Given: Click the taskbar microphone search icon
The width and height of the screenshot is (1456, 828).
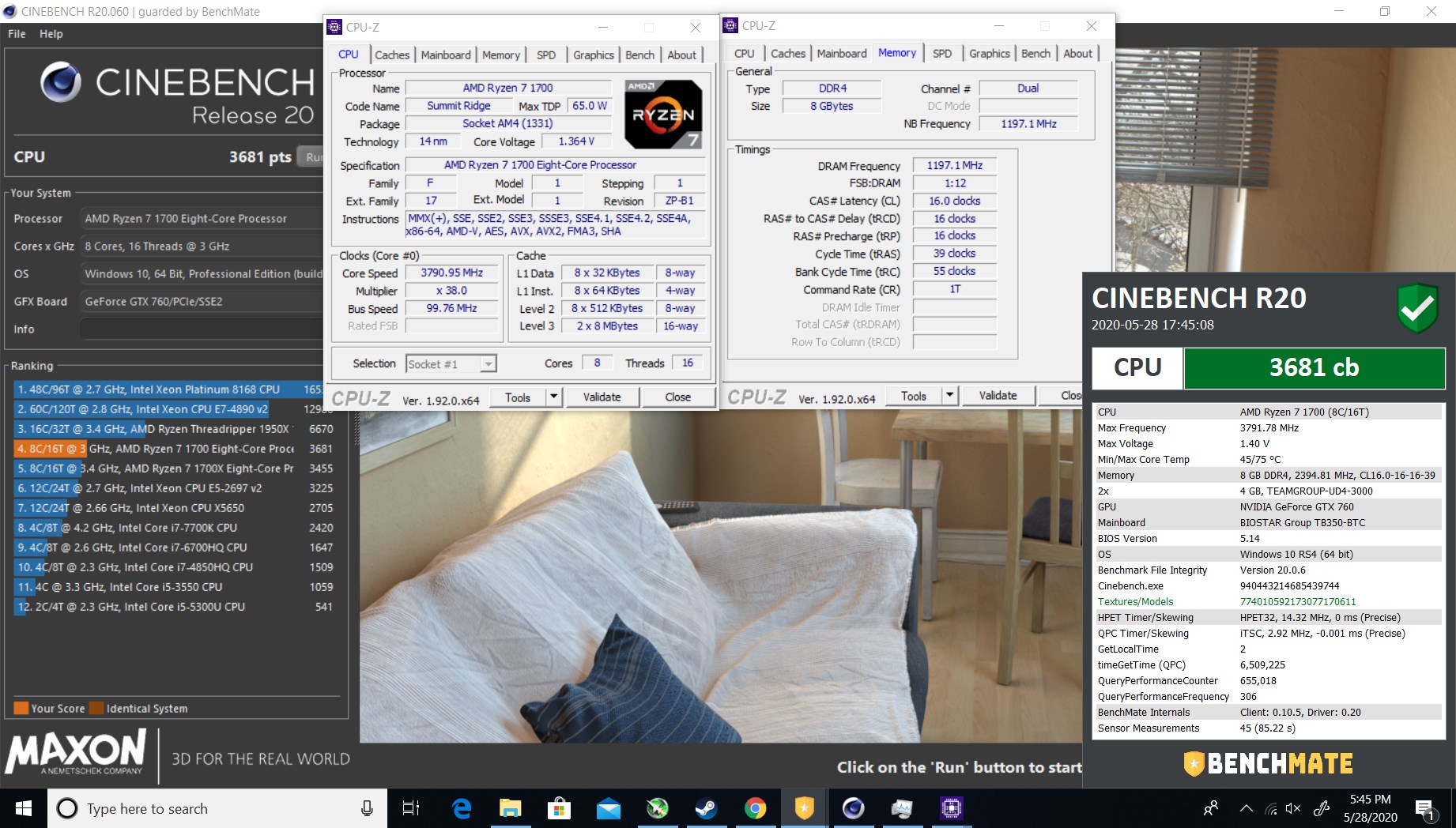Looking at the screenshot, I should click(367, 808).
